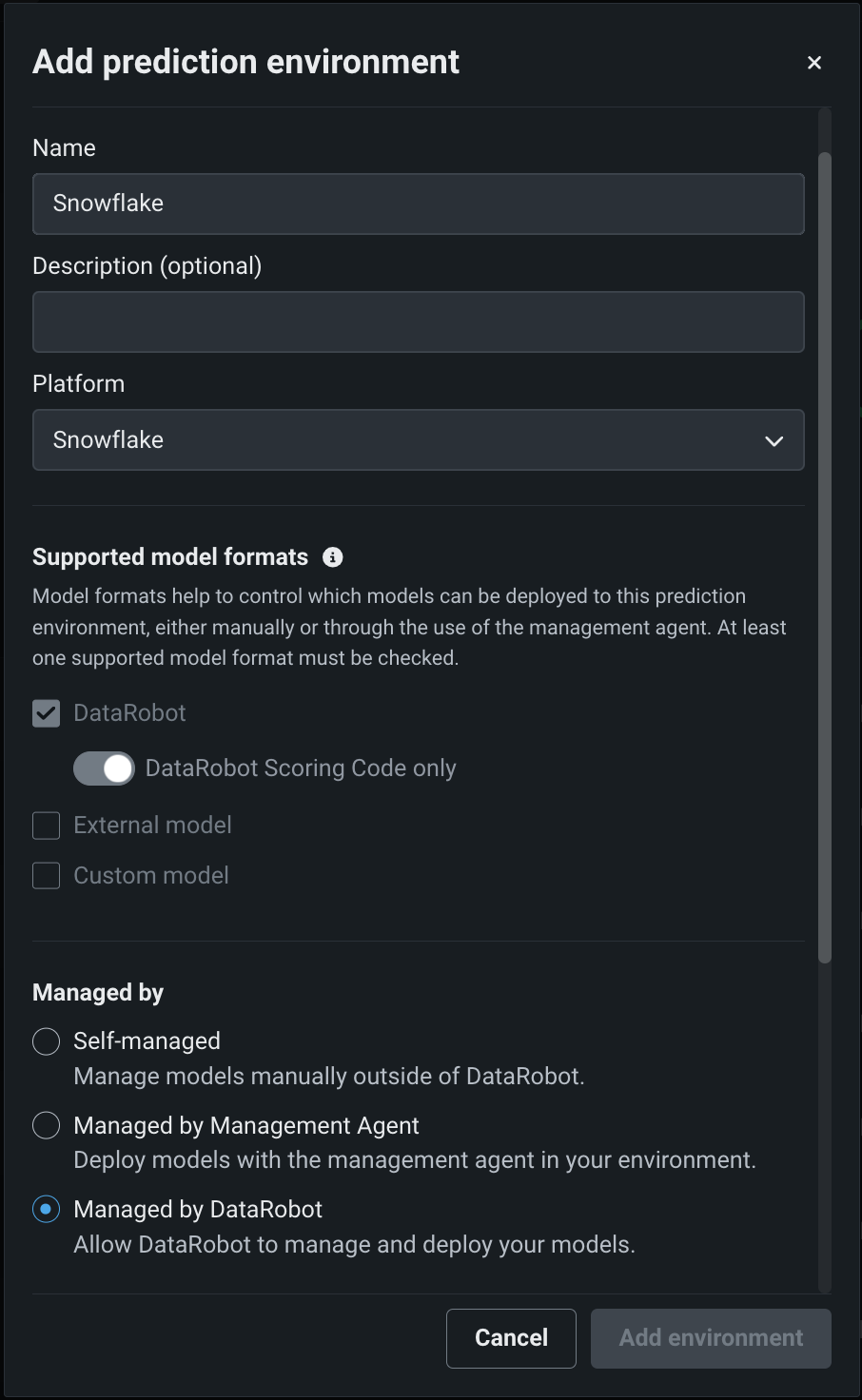Click the Supported model formats info icon

point(332,557)
